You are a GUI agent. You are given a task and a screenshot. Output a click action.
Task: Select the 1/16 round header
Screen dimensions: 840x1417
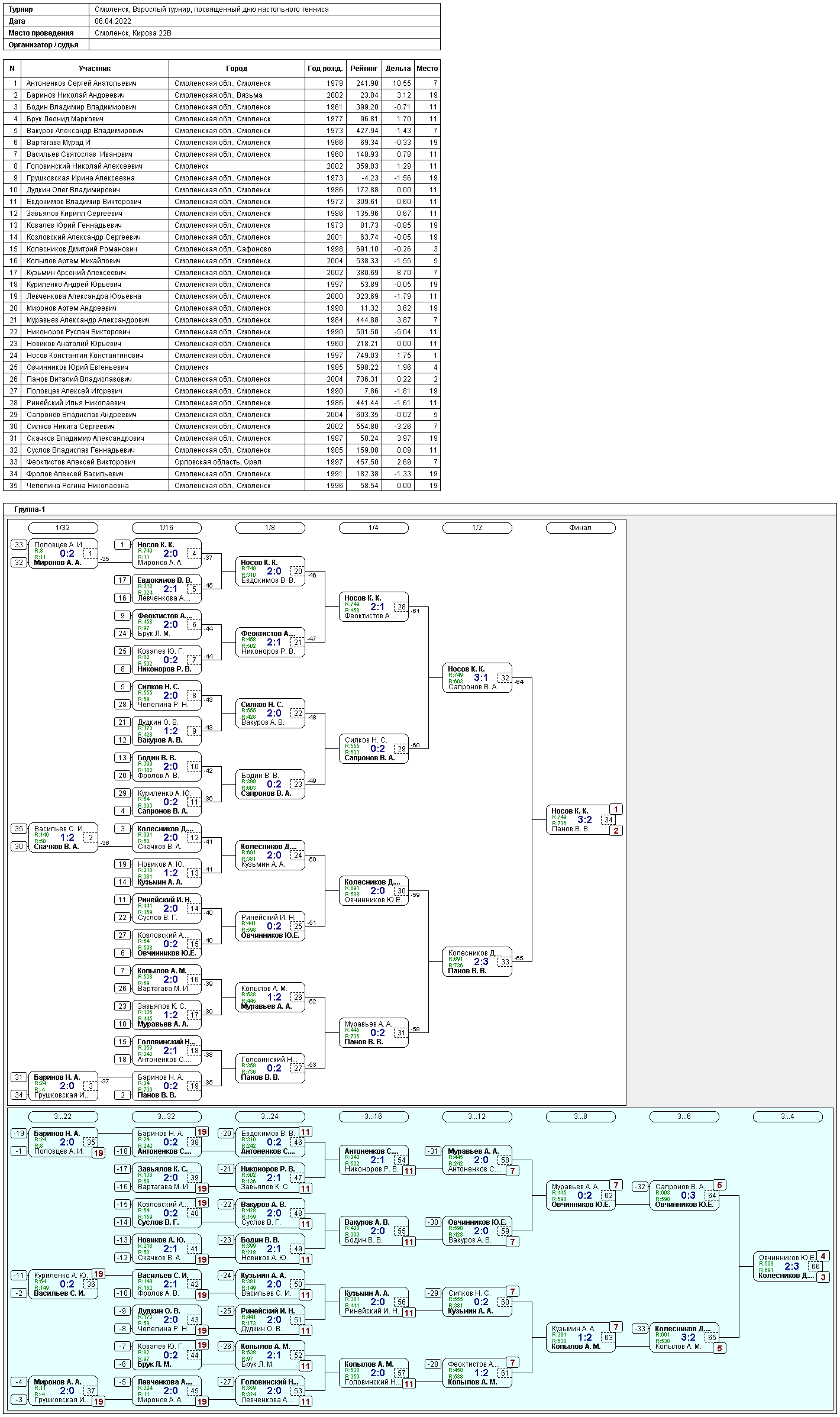(x=166, y=528)
